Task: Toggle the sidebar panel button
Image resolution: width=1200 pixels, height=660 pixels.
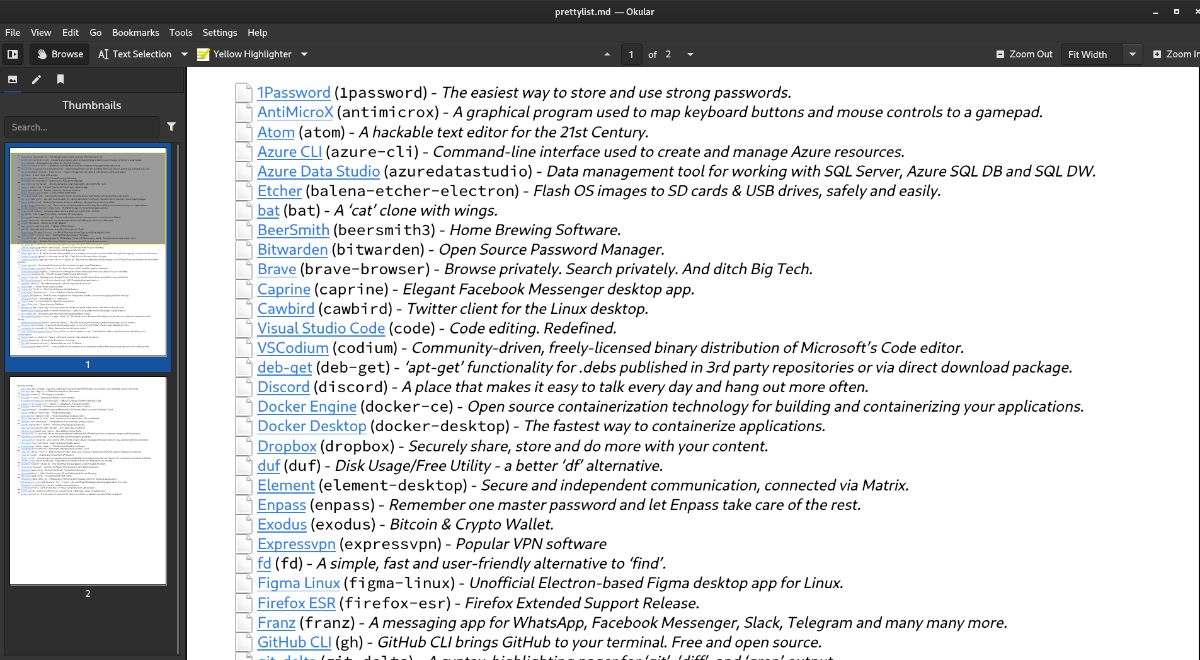Action: coord(13,54)
